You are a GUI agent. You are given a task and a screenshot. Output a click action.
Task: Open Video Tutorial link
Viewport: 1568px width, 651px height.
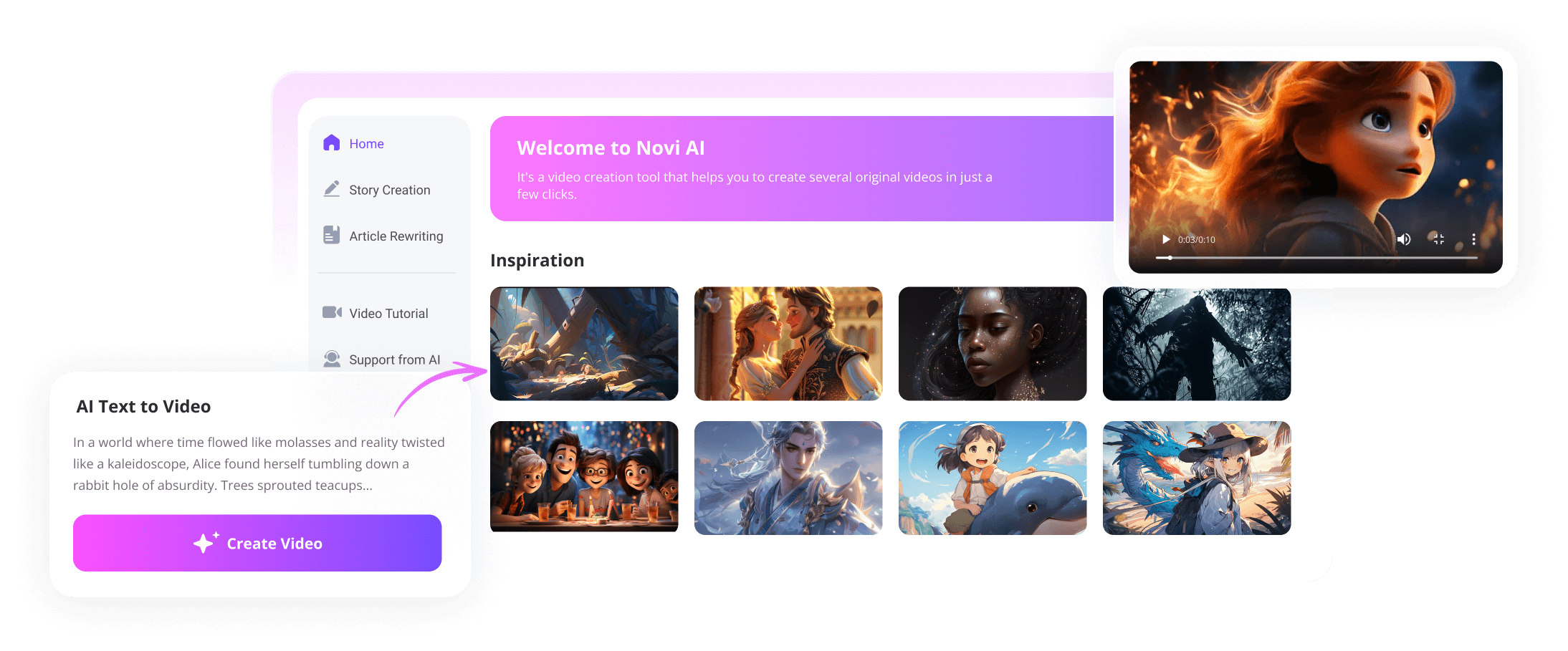[389, 313]
